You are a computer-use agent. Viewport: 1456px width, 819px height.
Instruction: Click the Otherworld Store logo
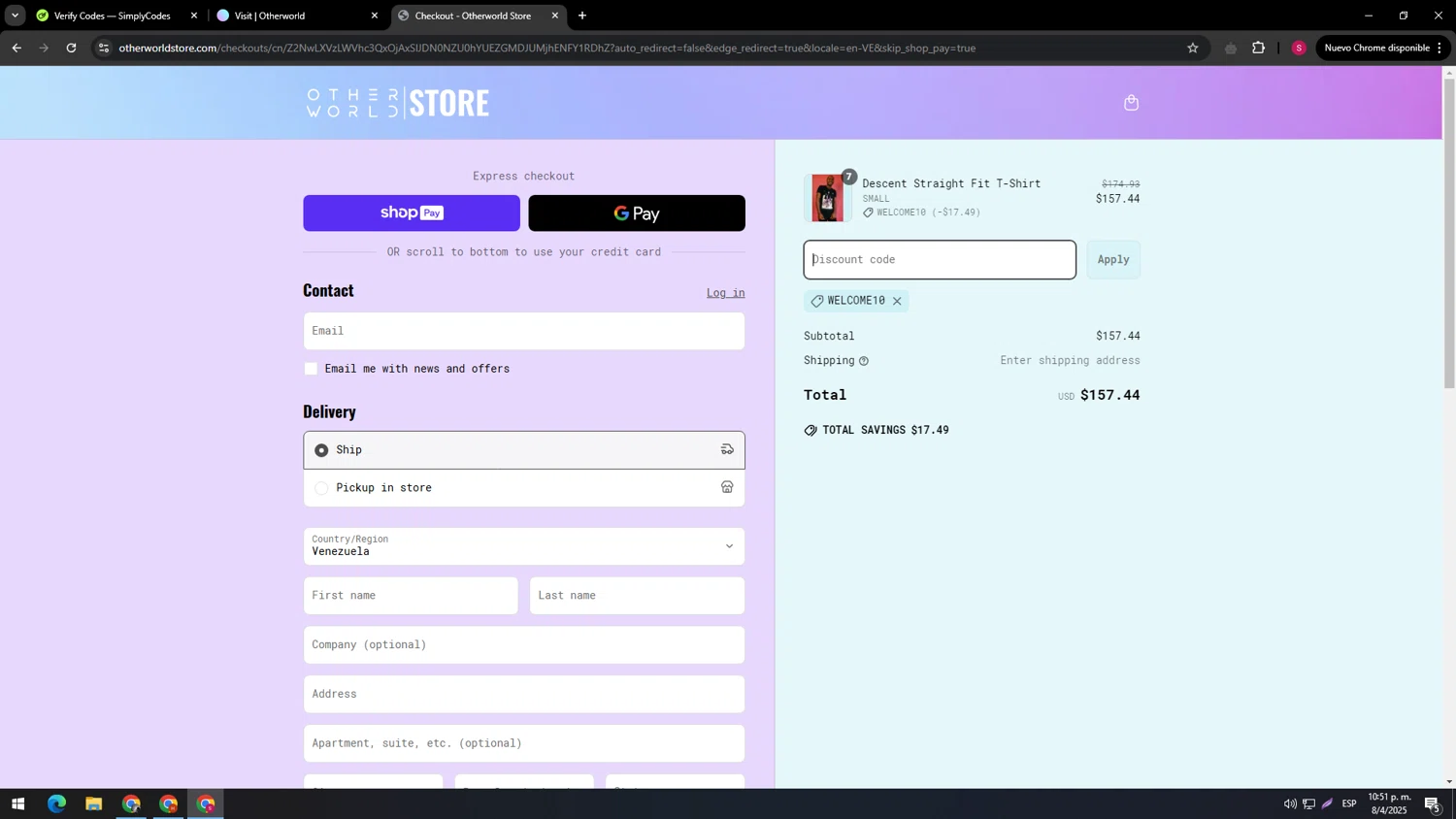pos(398,103)
